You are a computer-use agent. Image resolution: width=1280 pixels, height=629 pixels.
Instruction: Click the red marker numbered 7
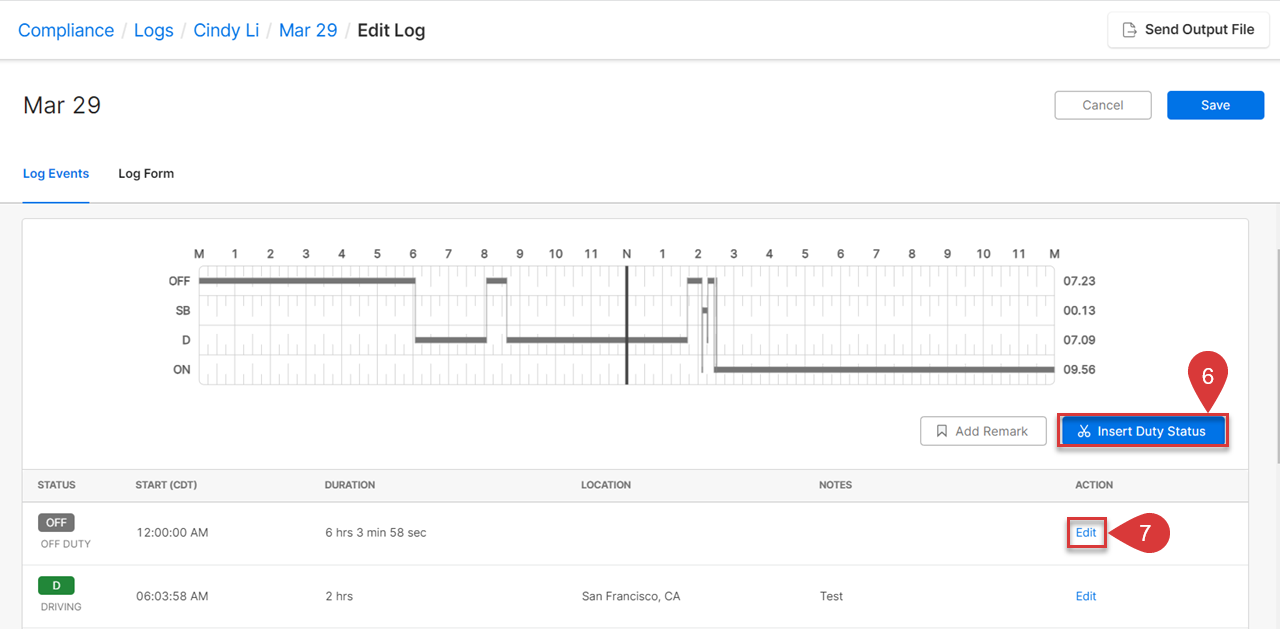tap(1142, 534)
